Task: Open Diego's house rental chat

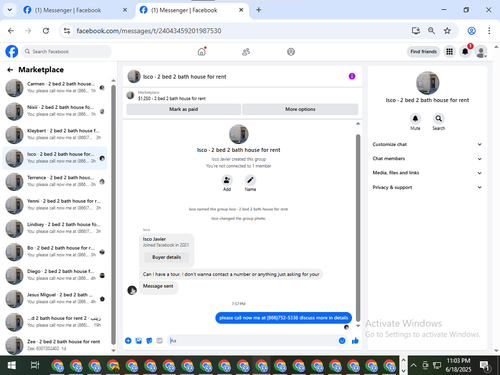Action: (x=55, y=275)
